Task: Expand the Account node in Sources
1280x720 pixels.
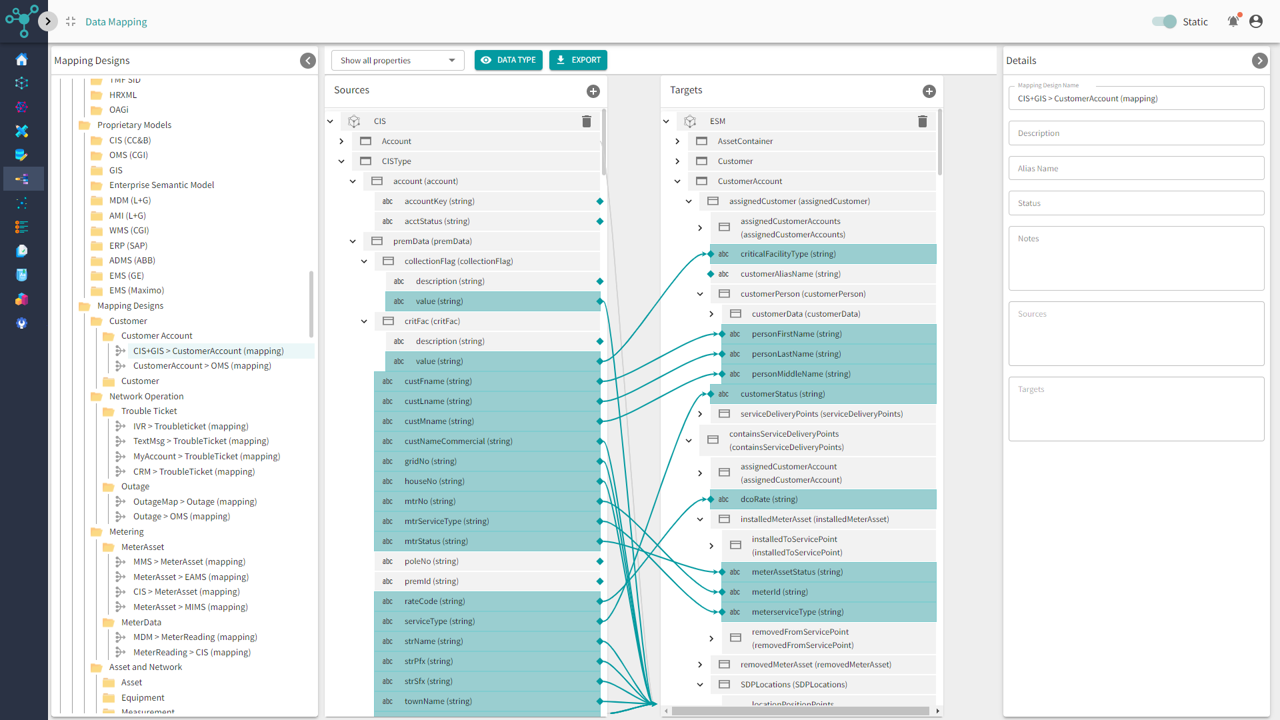Action: (342, 141)
